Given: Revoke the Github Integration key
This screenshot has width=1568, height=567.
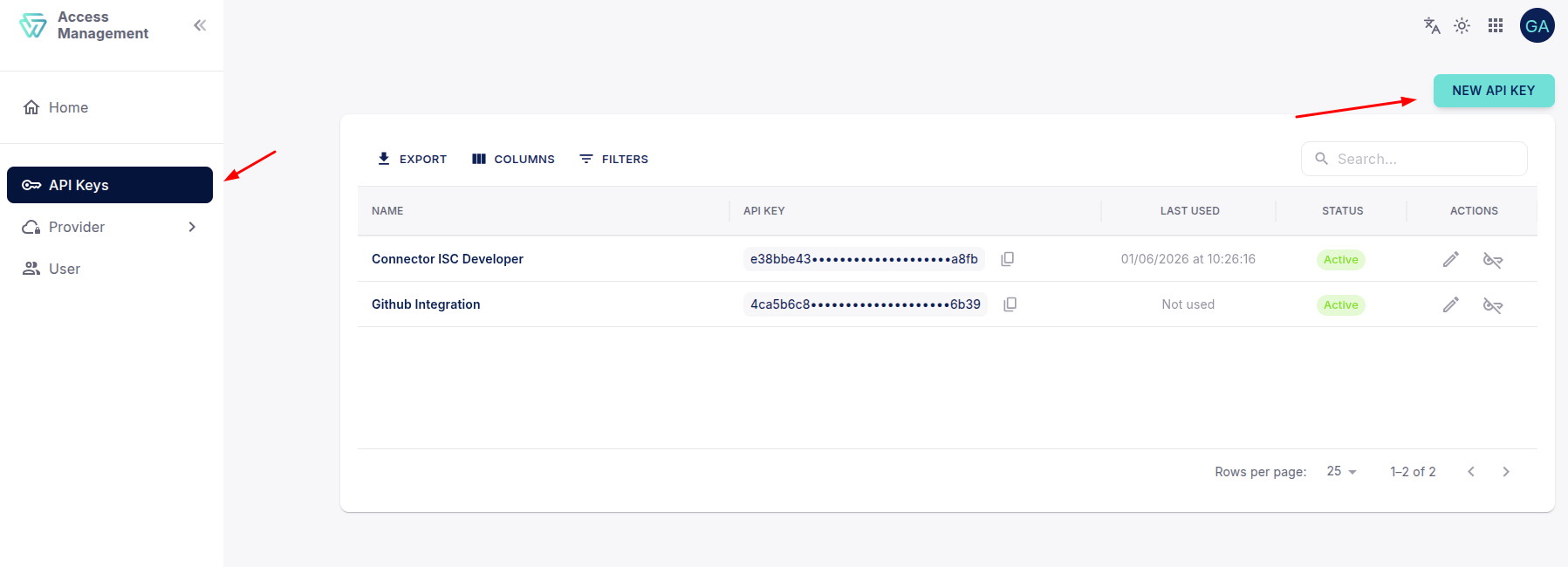Looking at the screenshot, I should click(x=1492, y=305).
